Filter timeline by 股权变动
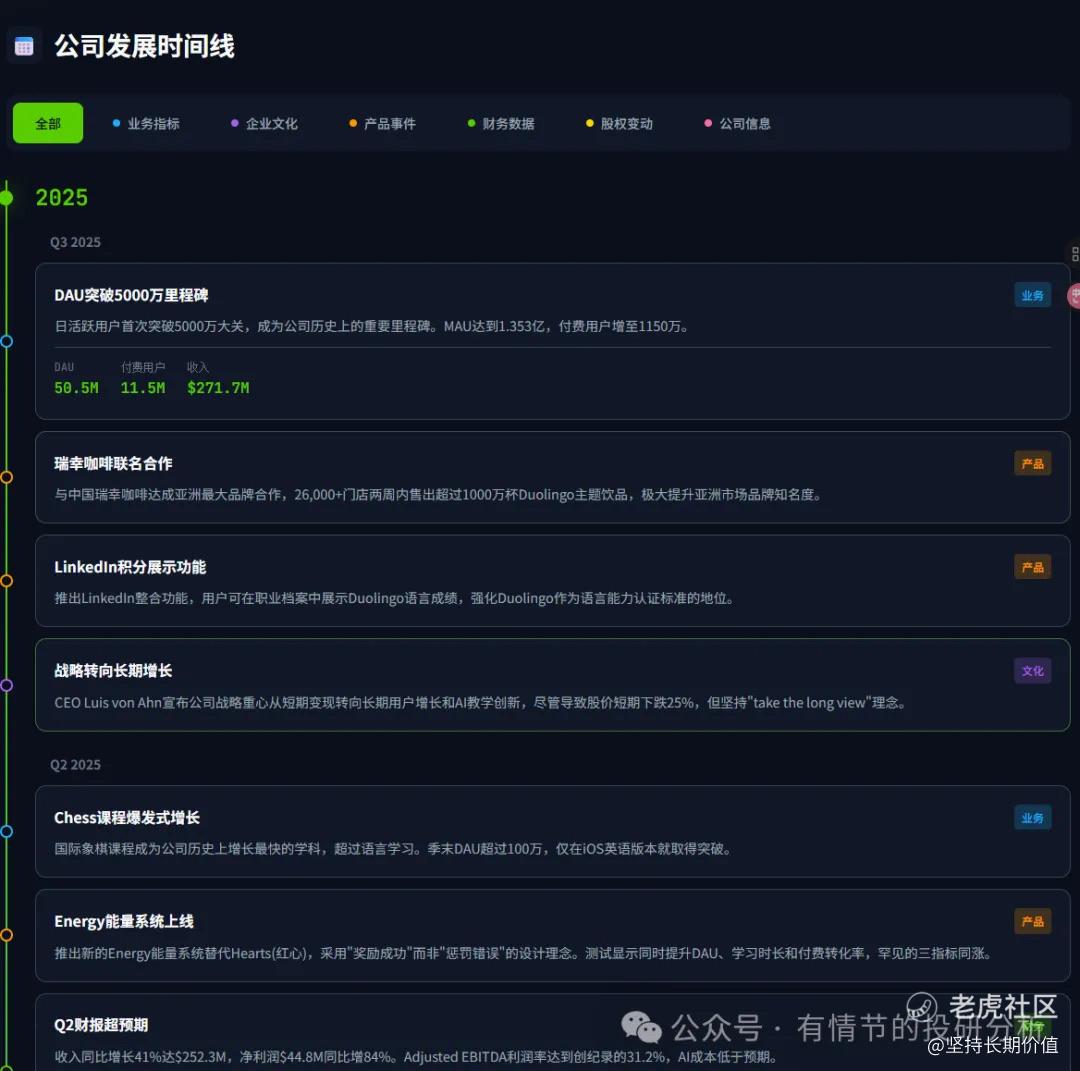1080x1071 pixels. (x=619, y=123)
